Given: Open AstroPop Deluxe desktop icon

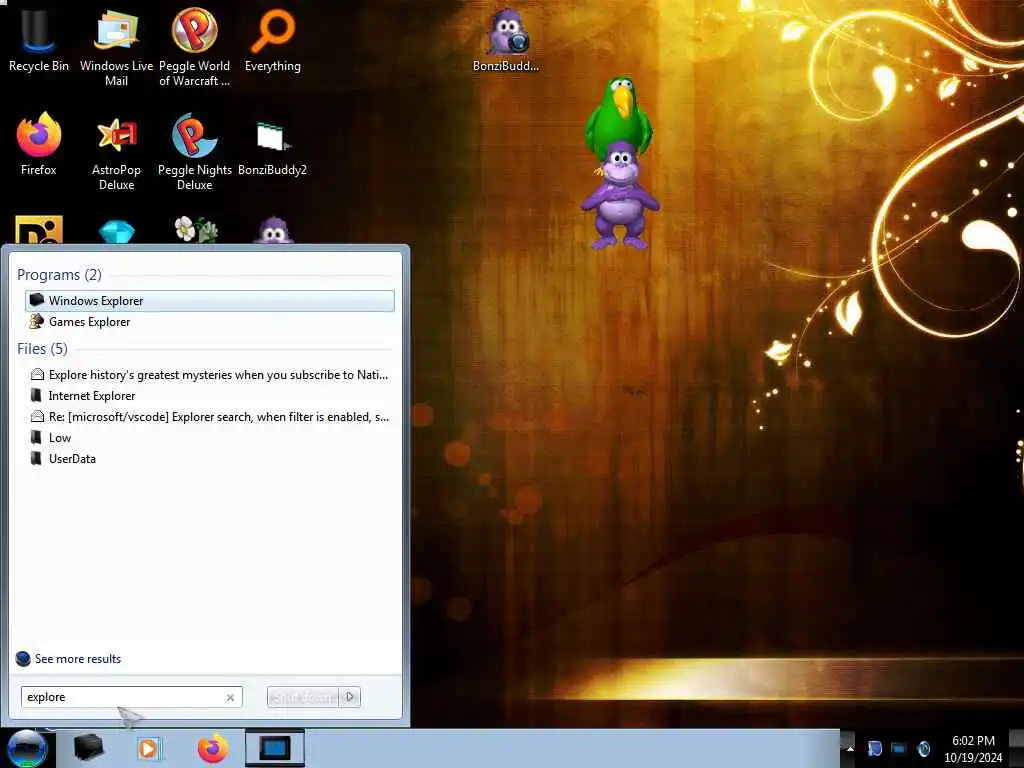Looking at the screenshot, I should pyautogui.click(x=116, y=152).
